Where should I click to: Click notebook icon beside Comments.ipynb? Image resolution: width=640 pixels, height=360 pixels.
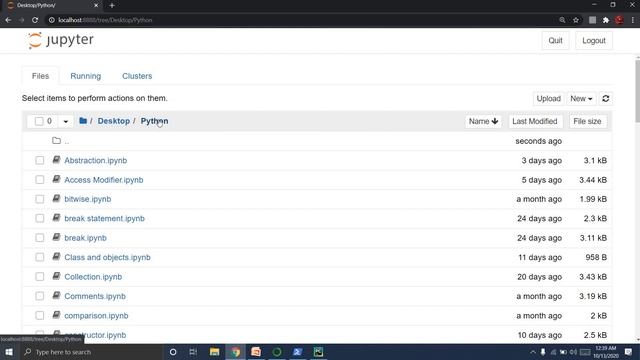coord(56,296)
